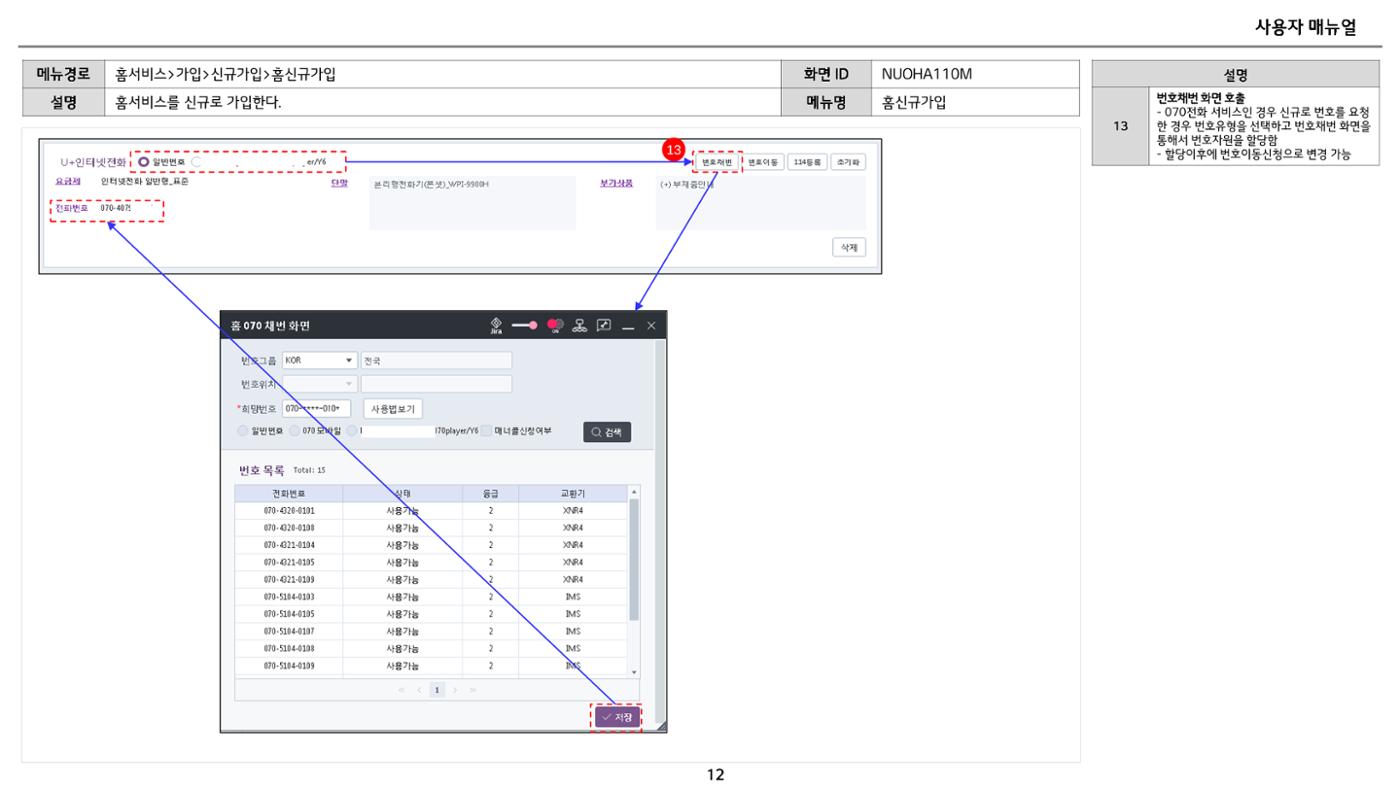Click the 희망번호 input field
This screenshot has height=788, width=1400.
pos(317,408)
